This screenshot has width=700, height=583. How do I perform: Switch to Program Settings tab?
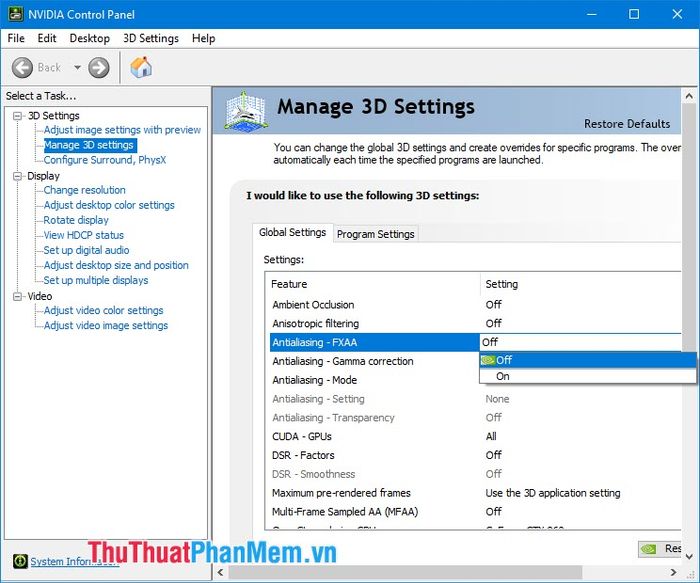tap(375, 234)
